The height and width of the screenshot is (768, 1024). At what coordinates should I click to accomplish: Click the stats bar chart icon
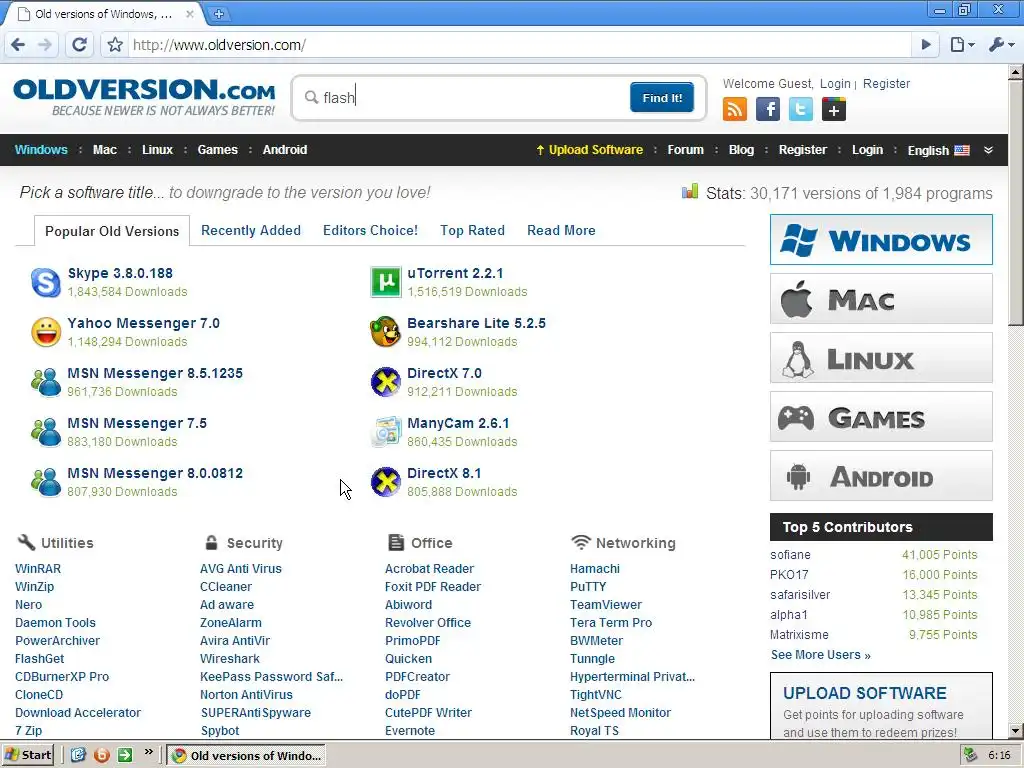tap(690, 191)
